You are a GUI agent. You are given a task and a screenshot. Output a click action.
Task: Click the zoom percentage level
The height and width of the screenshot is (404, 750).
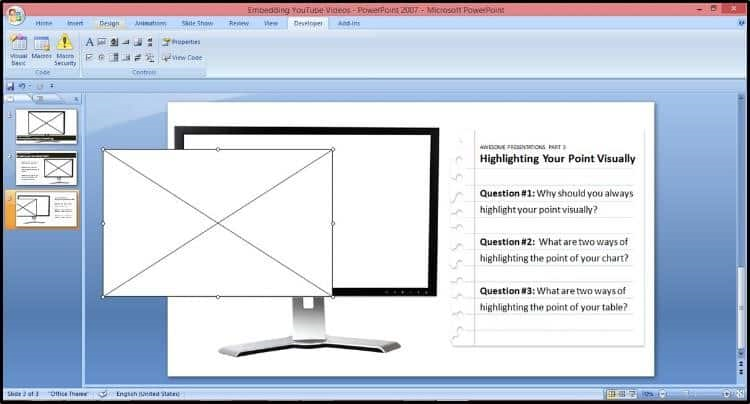648,394
